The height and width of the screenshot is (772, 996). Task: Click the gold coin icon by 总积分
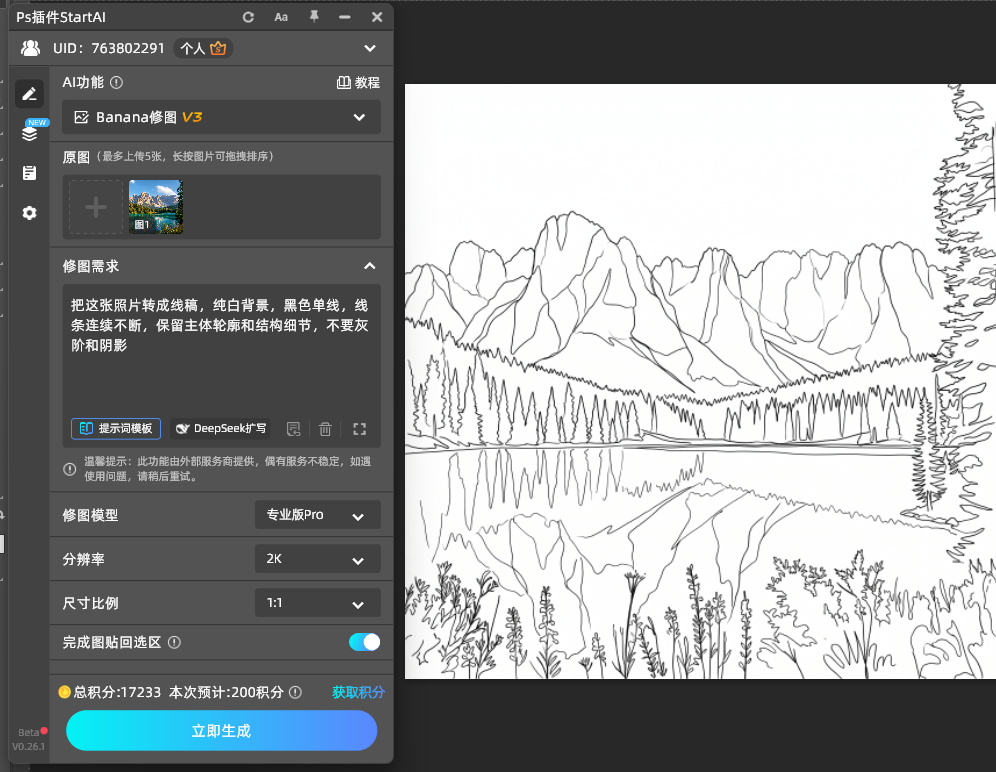(x=64, y=692)
